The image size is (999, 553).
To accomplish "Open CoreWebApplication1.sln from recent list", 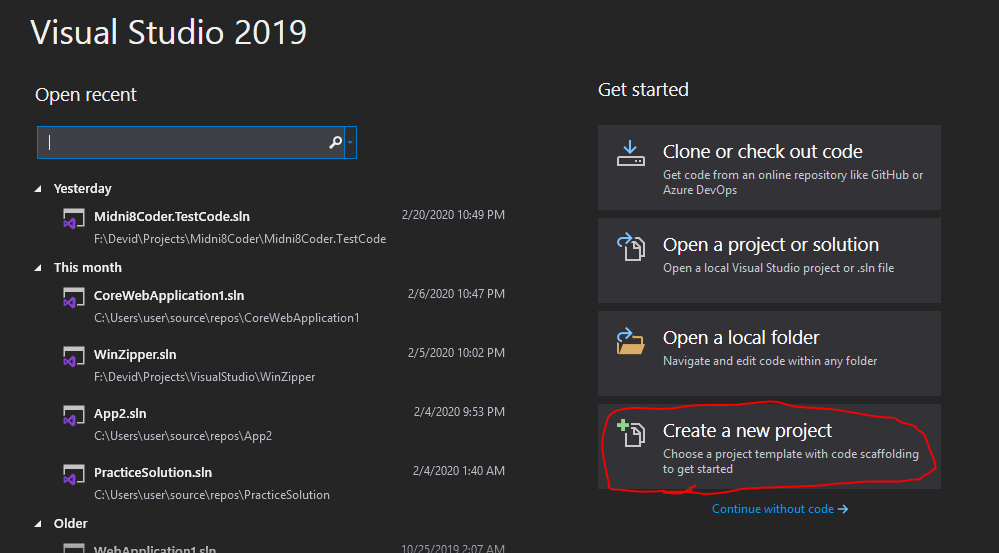I will (x=169, y=296).
